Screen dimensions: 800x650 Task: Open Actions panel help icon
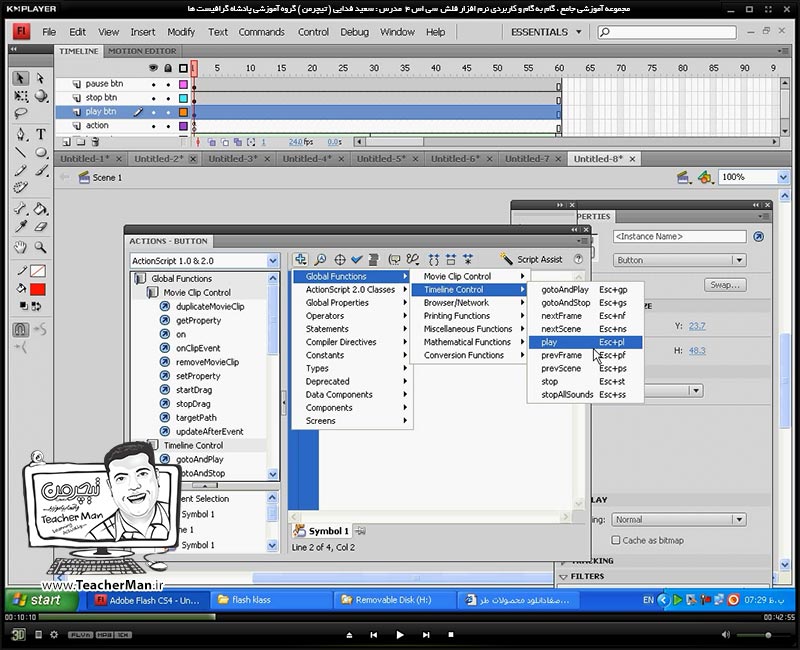(x=578, y=259)
